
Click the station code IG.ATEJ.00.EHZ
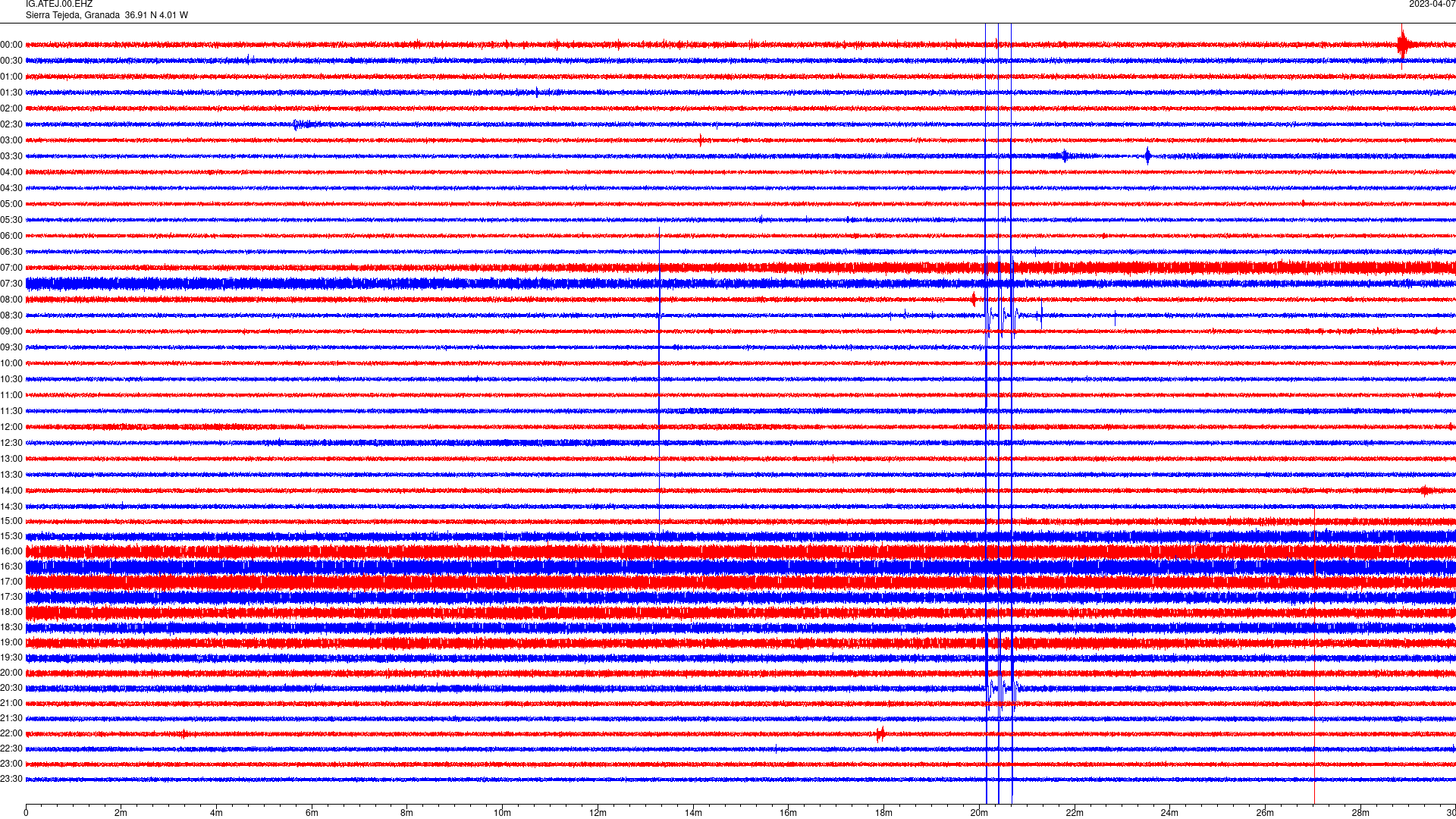[59, 5]
